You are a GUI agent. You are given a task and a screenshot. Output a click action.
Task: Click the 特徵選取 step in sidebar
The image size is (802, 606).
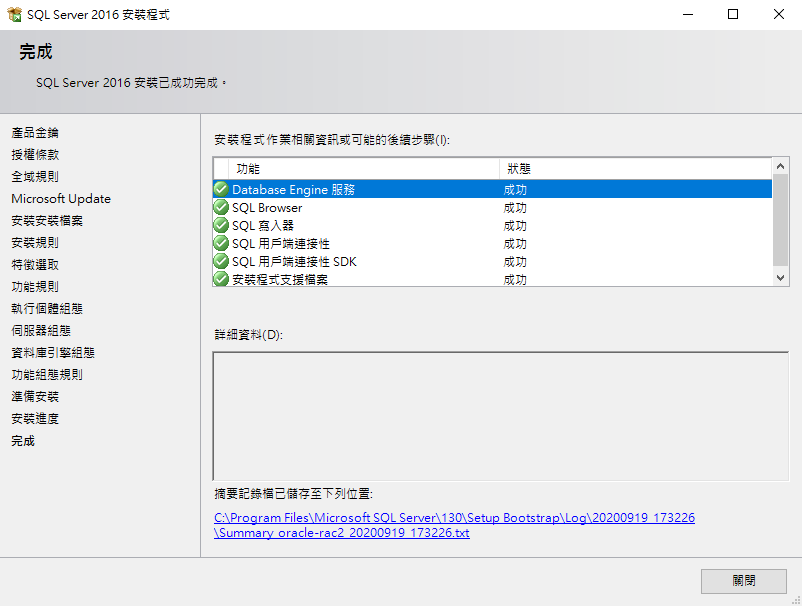(35, 264)
